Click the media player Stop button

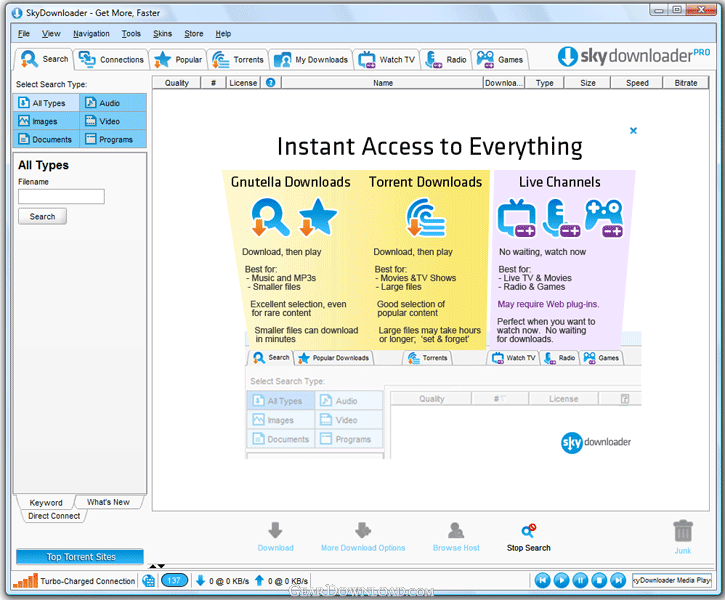(x=599, y=580)
